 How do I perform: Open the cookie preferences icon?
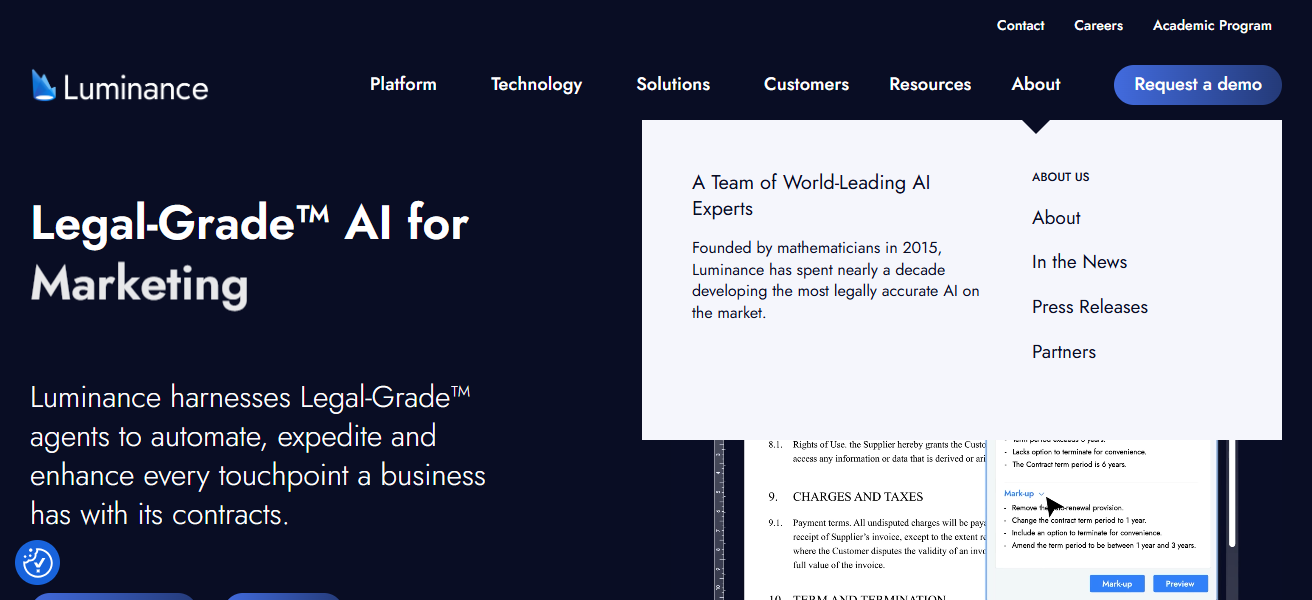[38, 563]
